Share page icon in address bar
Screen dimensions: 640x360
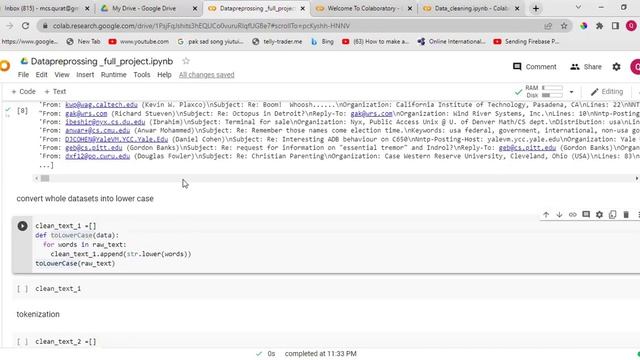coord(548,26)
